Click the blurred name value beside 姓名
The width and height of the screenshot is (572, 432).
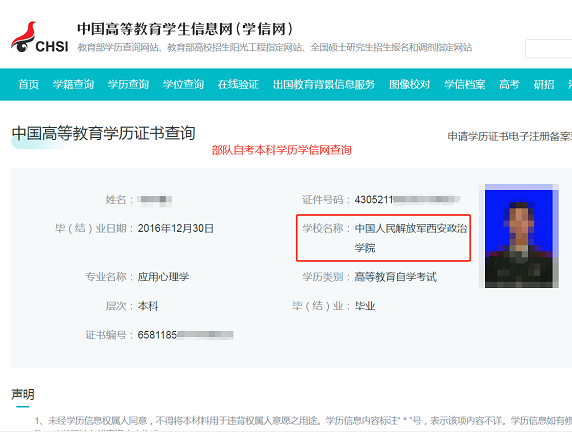coord(155,200)
